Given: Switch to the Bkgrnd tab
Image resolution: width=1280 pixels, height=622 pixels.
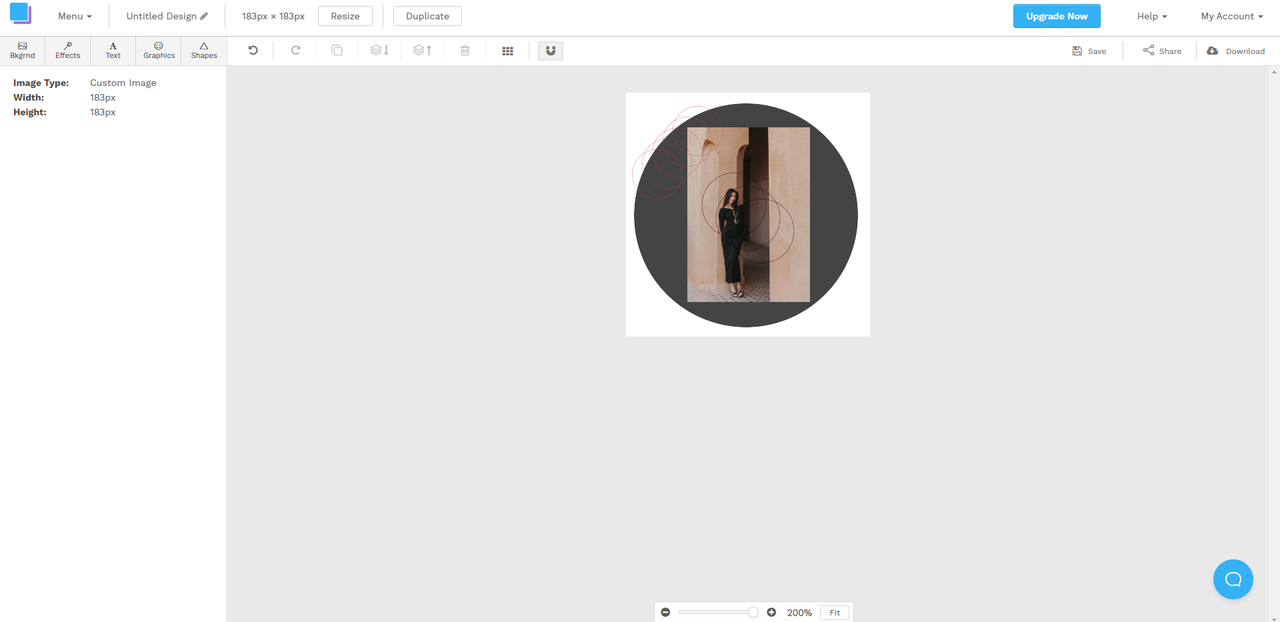Looking at the screenshot, I should click(22, 51).
